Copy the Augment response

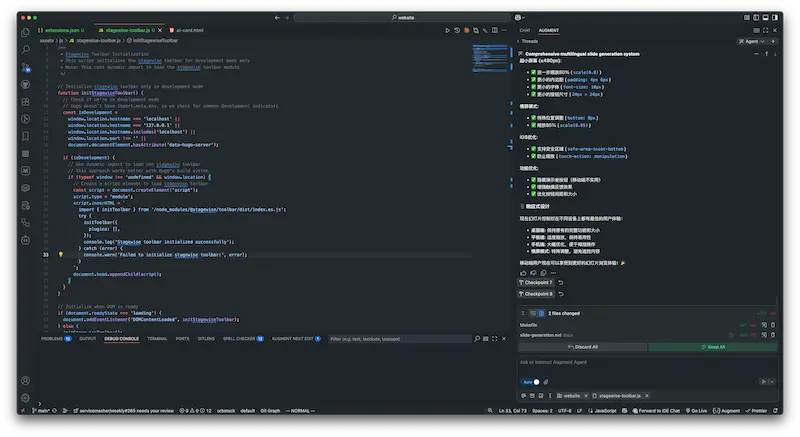point(543,273)
